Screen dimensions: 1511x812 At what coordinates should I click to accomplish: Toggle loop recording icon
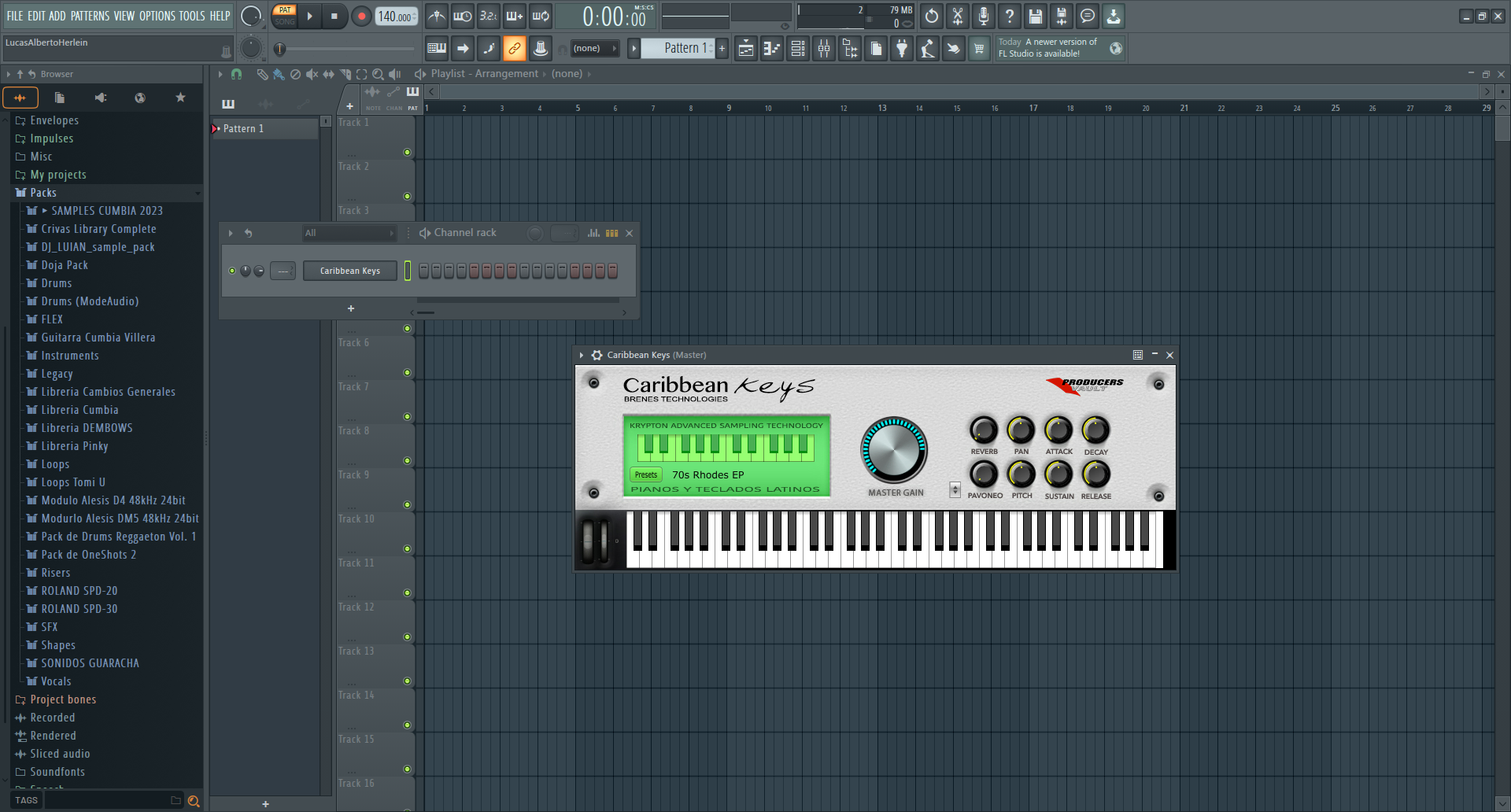point(541,16)
